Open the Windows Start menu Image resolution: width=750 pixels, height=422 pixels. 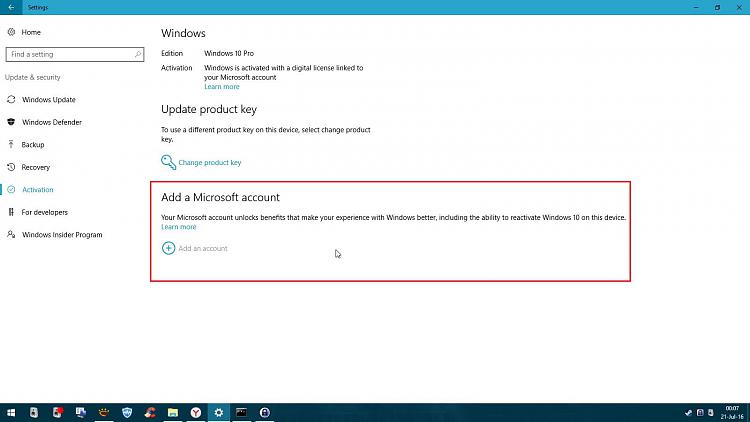[x=11, y=412]
